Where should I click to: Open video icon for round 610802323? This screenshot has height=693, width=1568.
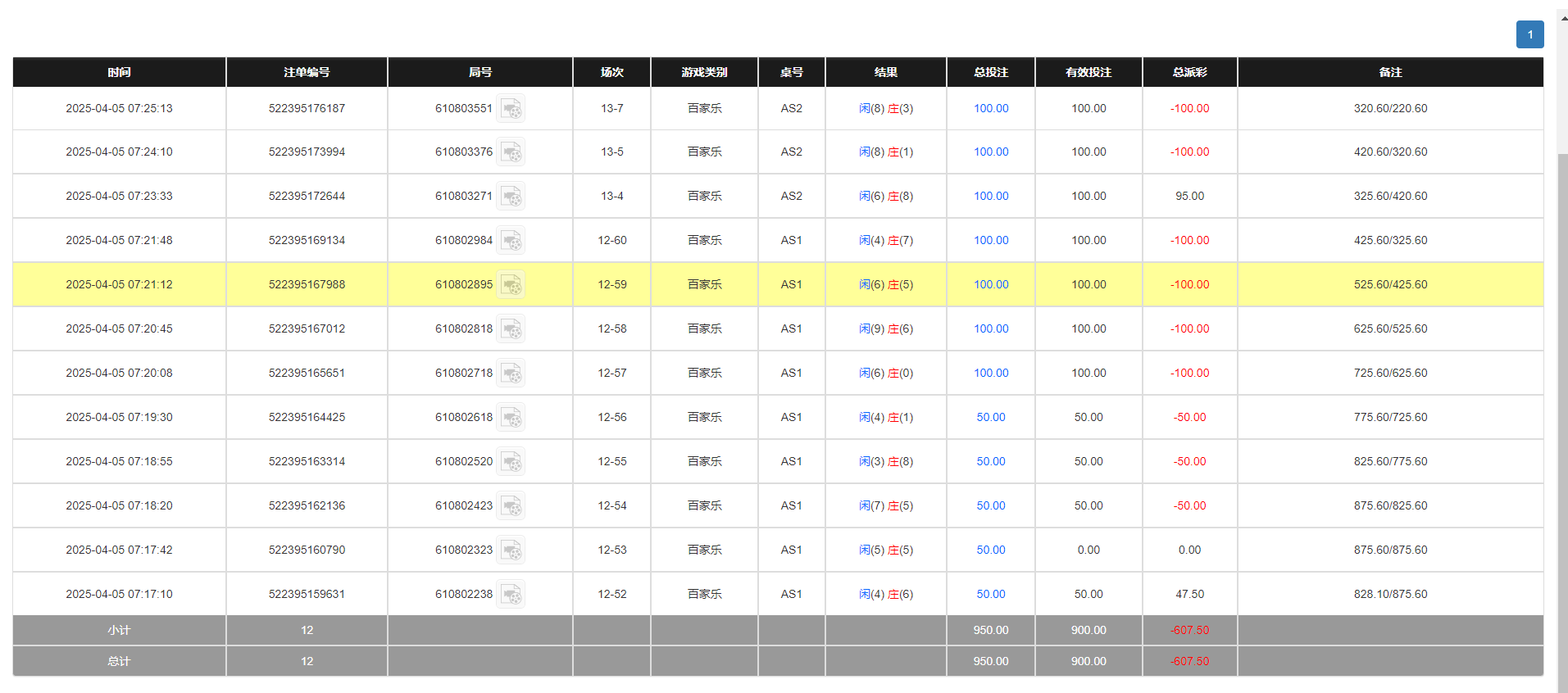(x=511, y=550)
